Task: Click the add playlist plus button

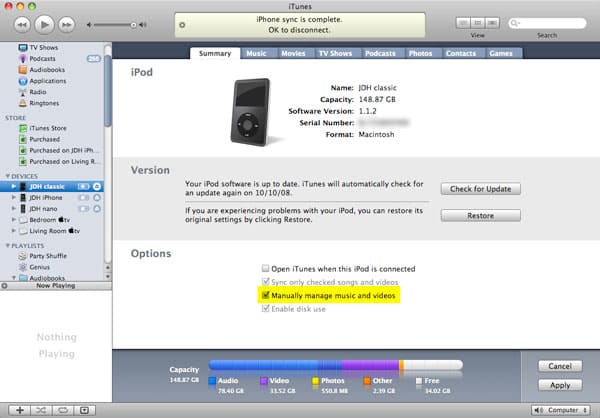Action: tap(20, 410)
